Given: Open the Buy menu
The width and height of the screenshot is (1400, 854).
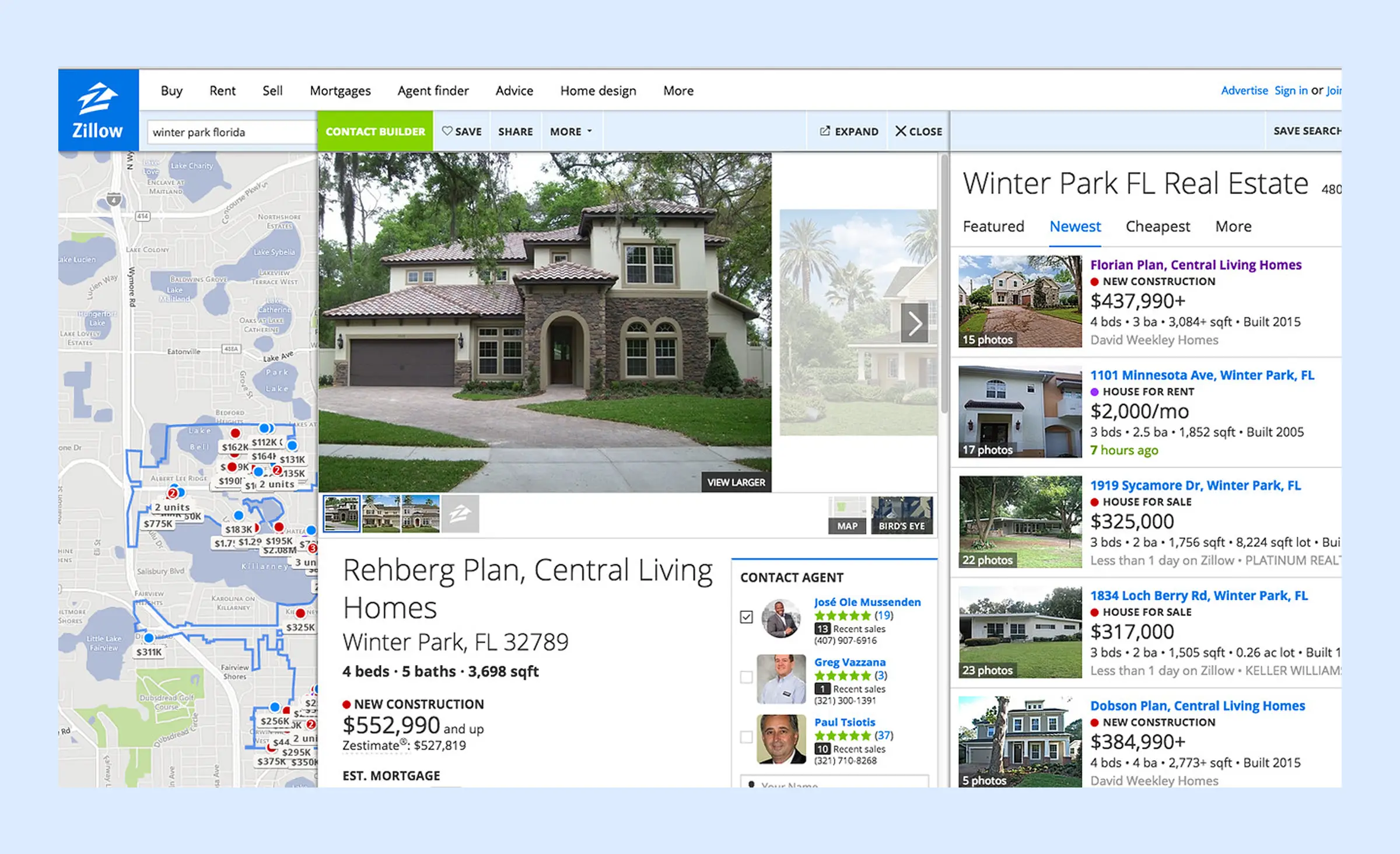Looking at the screenshot, I should click(x=171, y=90).
